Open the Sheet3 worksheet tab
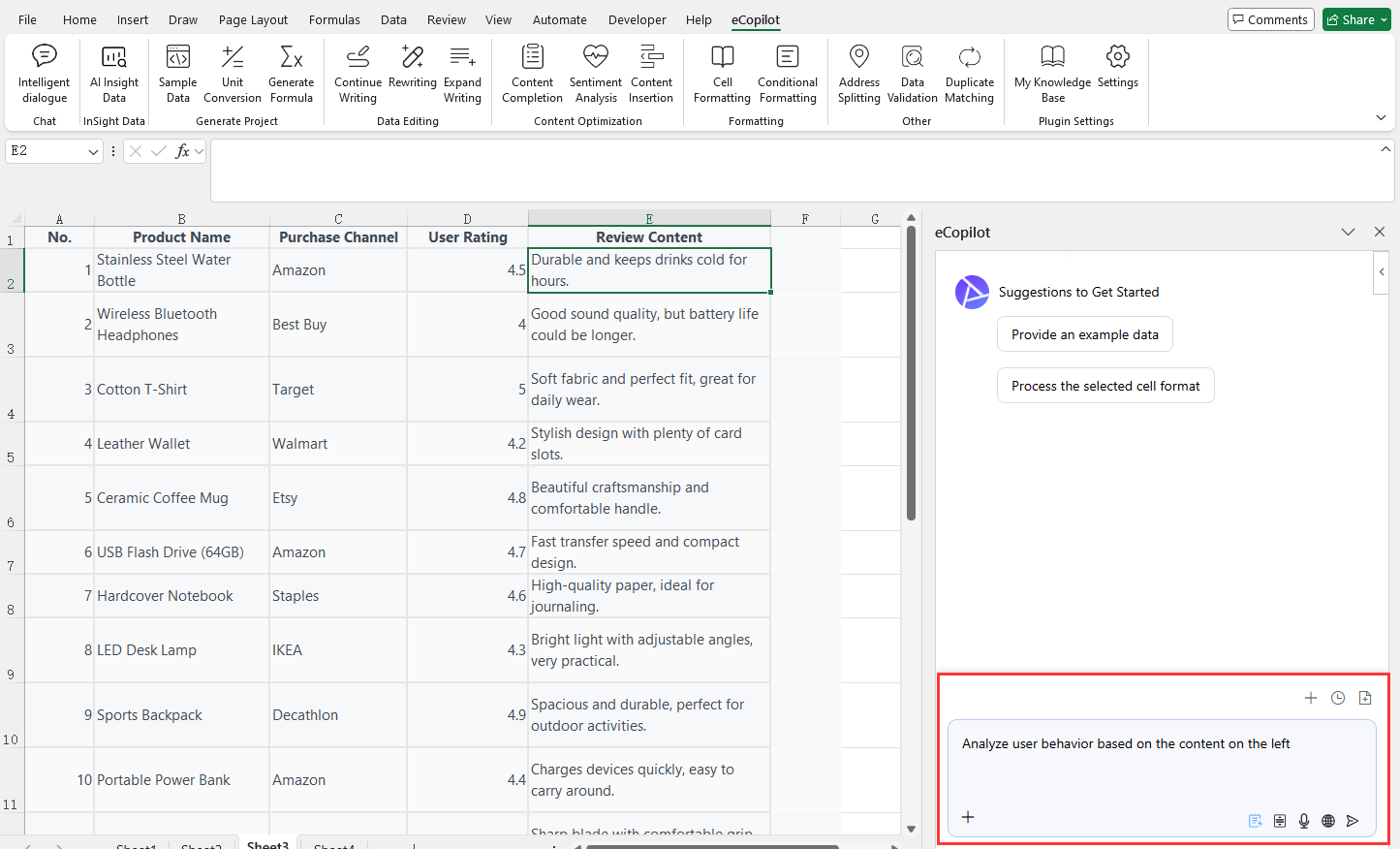Image resolution: width=1400 pixels, height=849 pixels. [267, 844]
